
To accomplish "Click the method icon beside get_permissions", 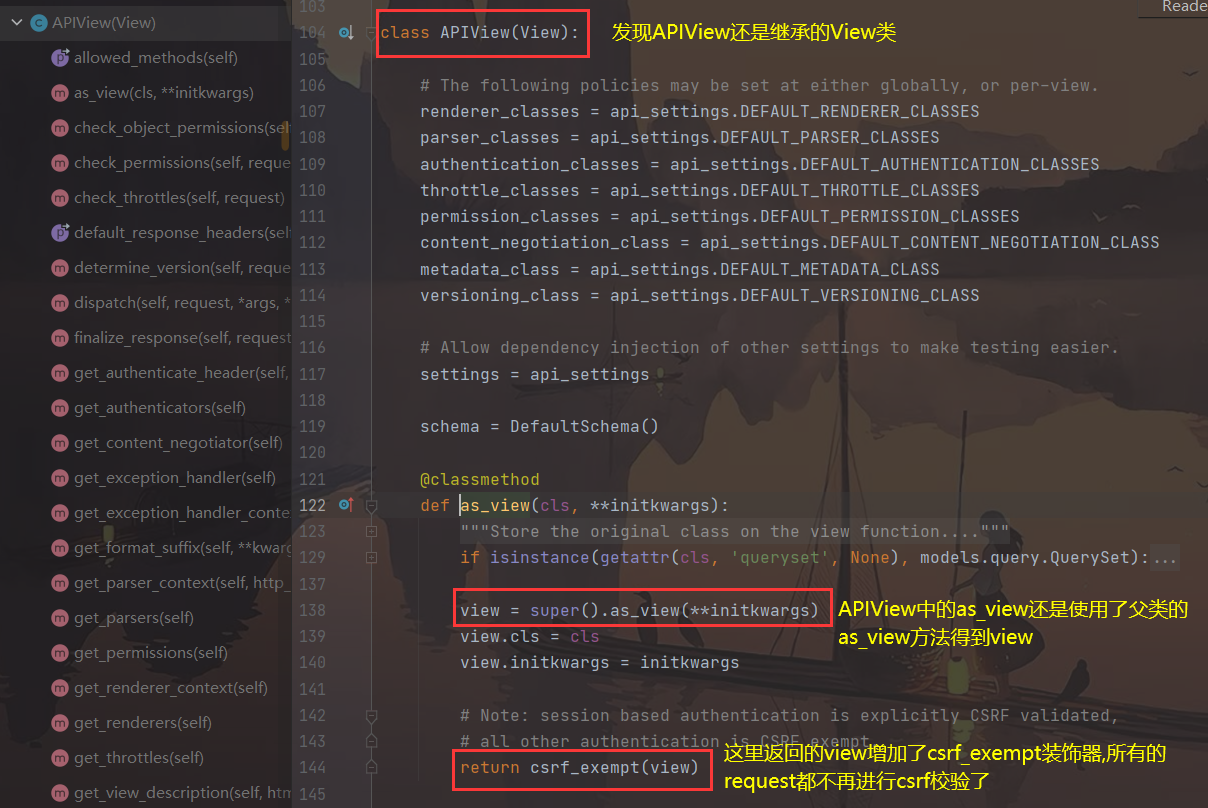I will (60, 653).
